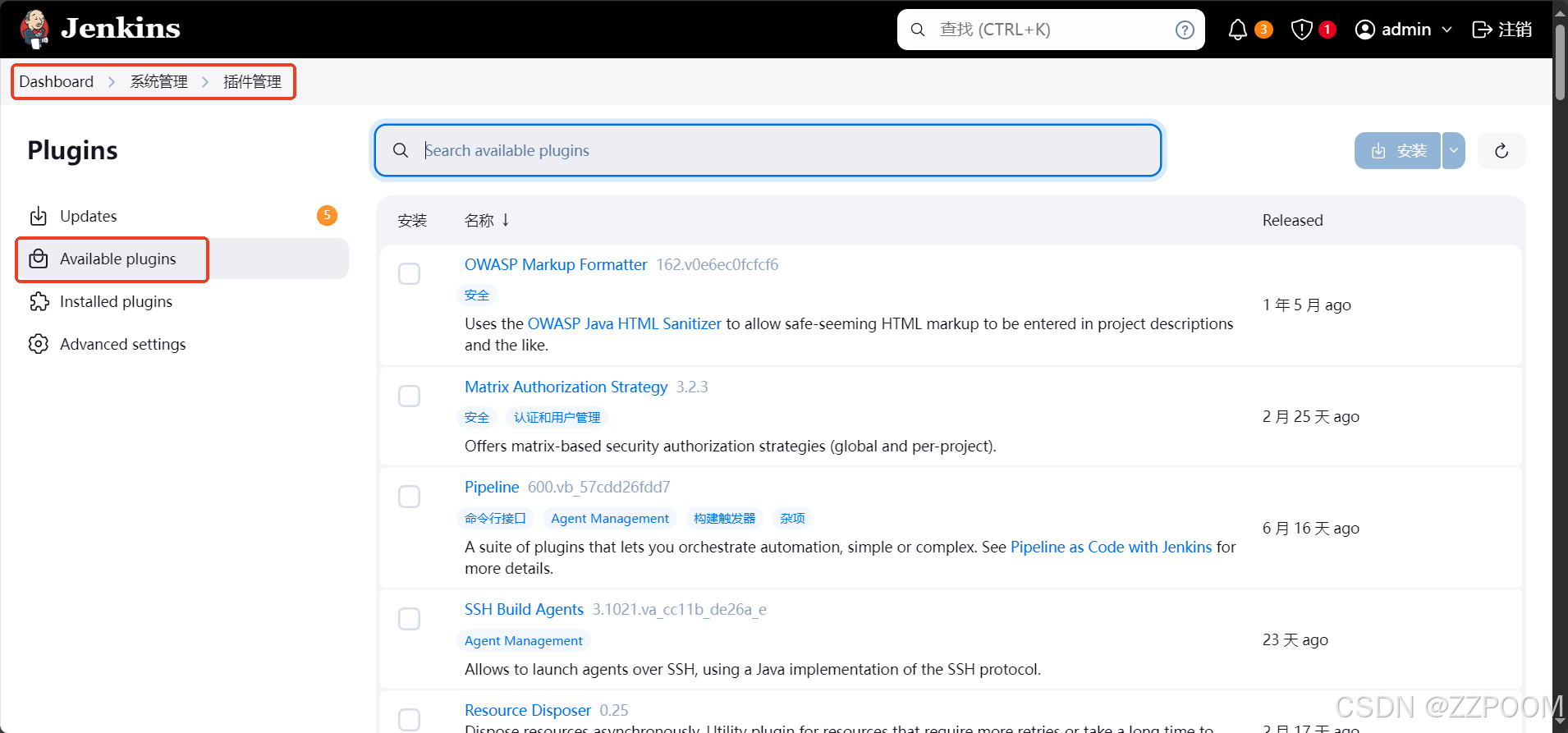Click the Released column header
1568x733 pixels.
point(1293,220)
